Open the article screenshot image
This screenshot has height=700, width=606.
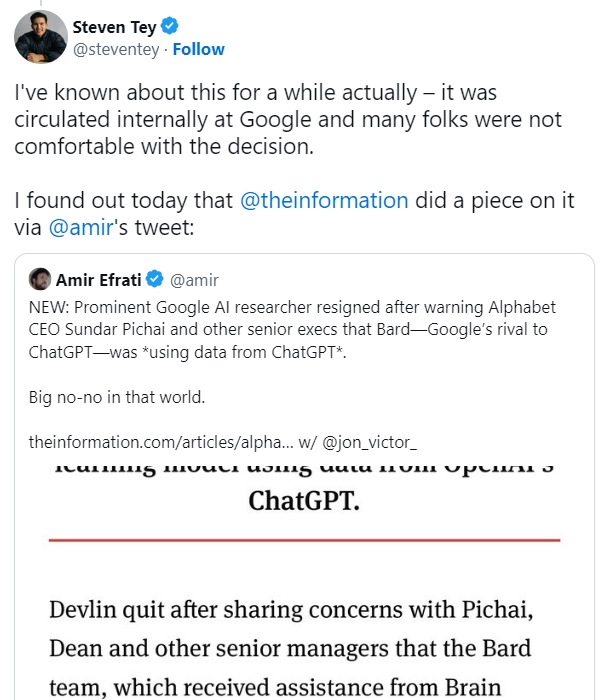tap(303, 580)
